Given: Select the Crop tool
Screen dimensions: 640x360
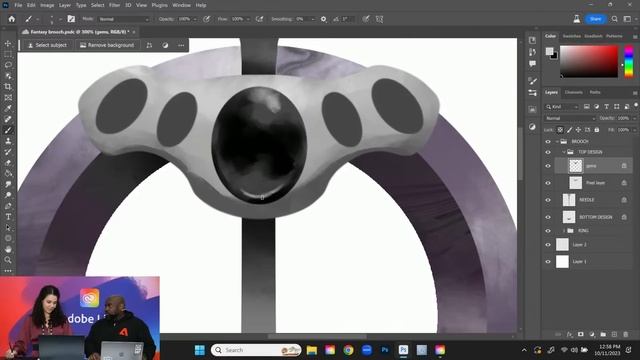Looking at the screenshot, I should 8,87.
